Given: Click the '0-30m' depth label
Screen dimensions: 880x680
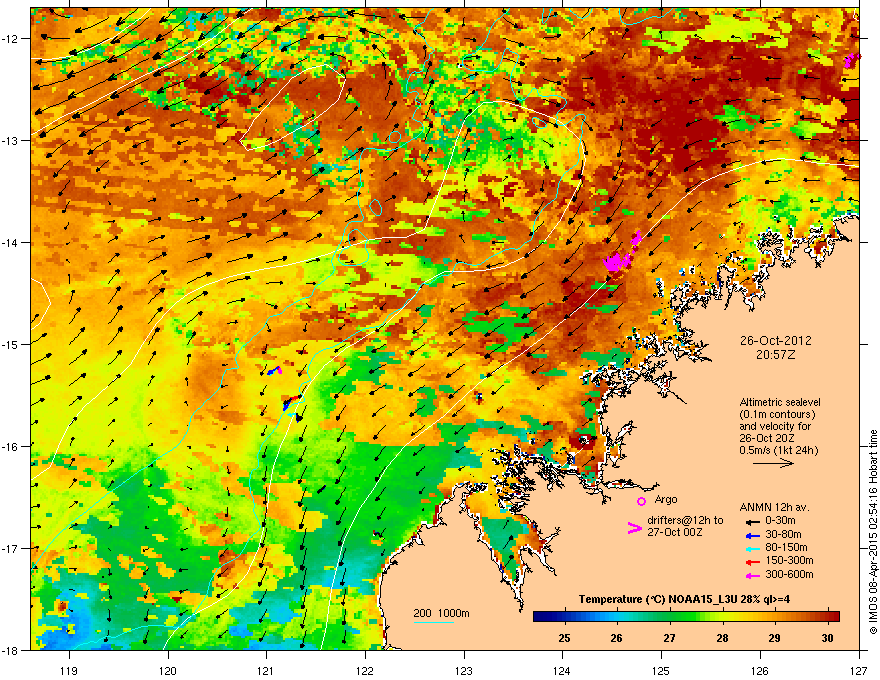Looking at the screenshot, I should point(780,521).
